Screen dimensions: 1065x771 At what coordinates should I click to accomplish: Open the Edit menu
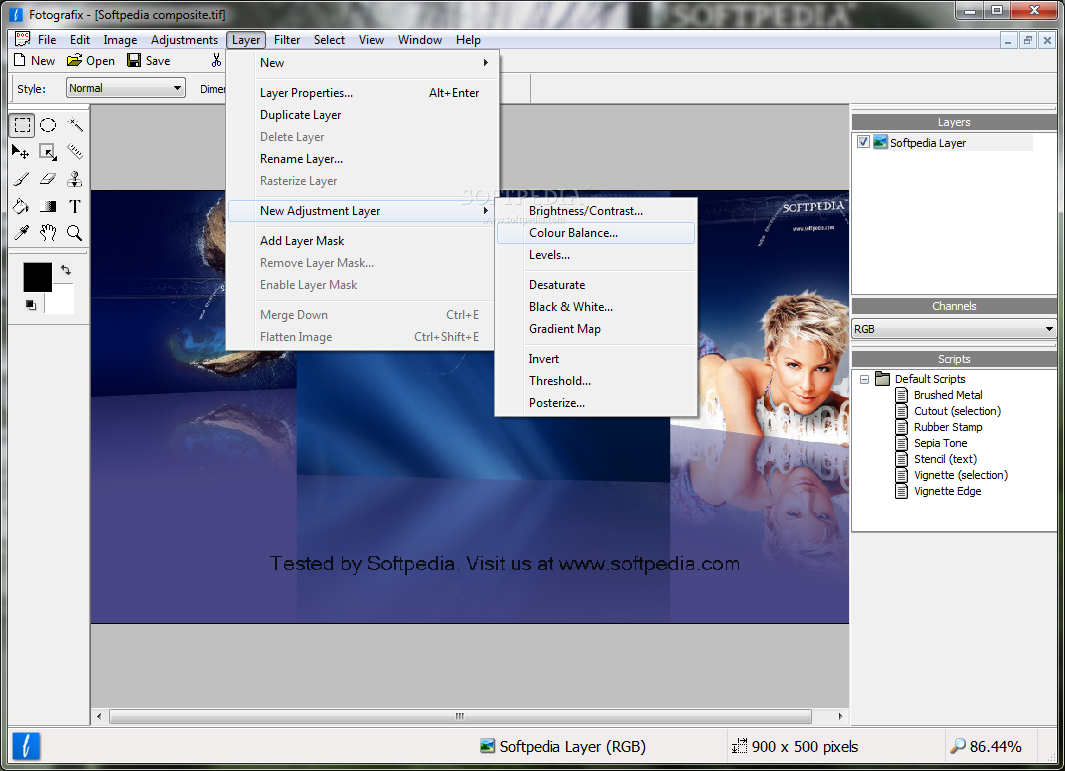click(79, 39)
